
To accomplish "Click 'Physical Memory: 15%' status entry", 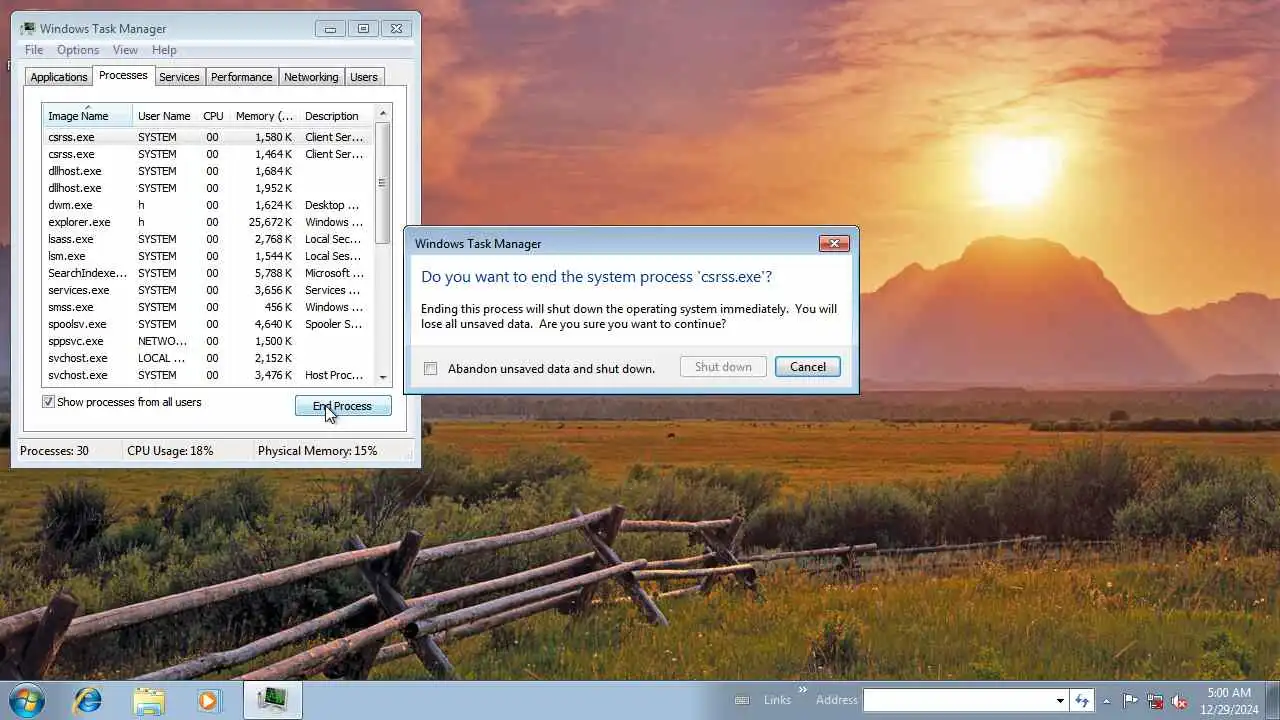I will tap(318, 451).
